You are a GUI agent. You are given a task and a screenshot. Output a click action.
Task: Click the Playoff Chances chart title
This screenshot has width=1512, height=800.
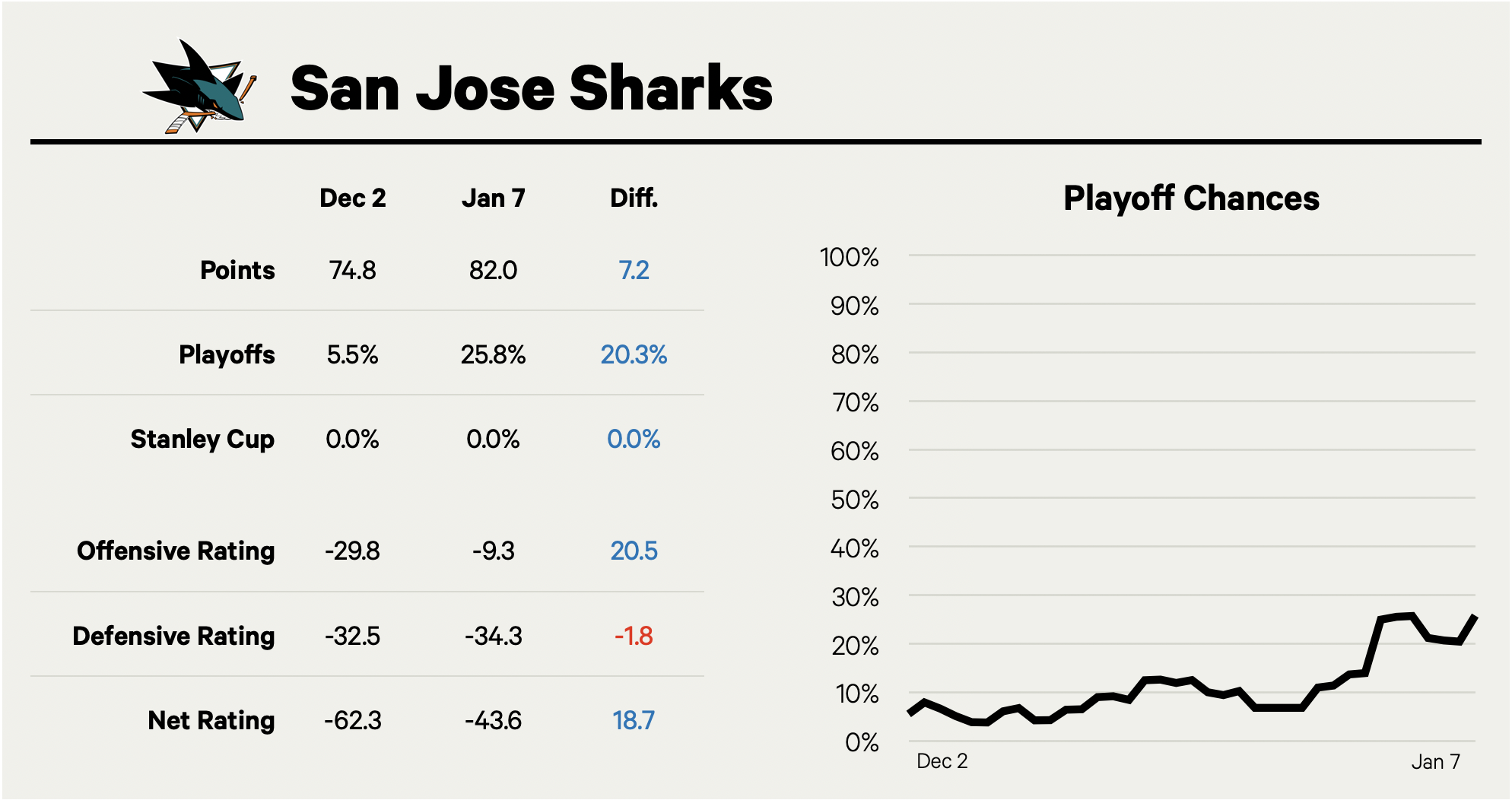pyautogui.click(x=1191, y=198)
